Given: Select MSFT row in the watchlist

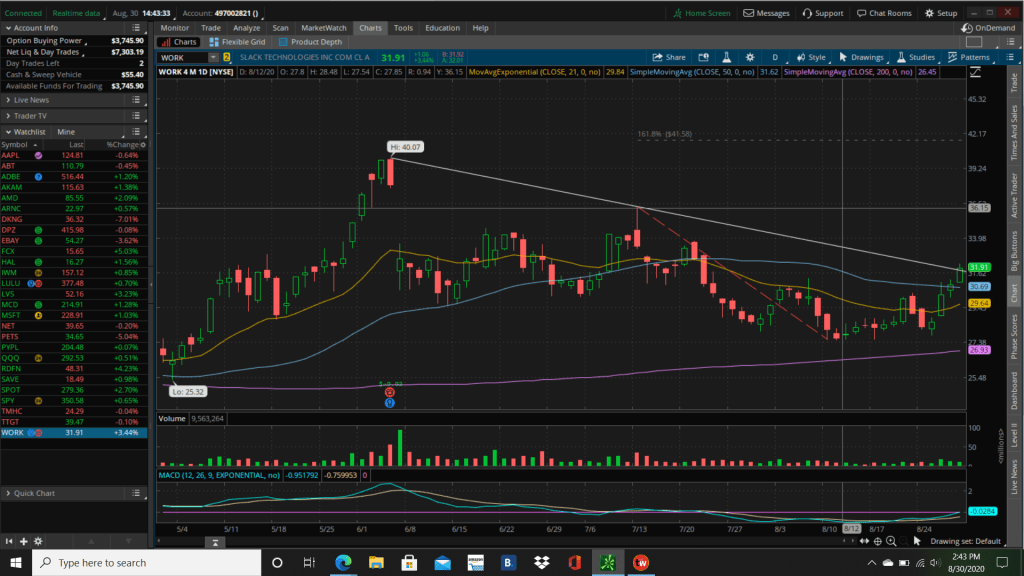Looking at the screenshot, I should 73,315.
